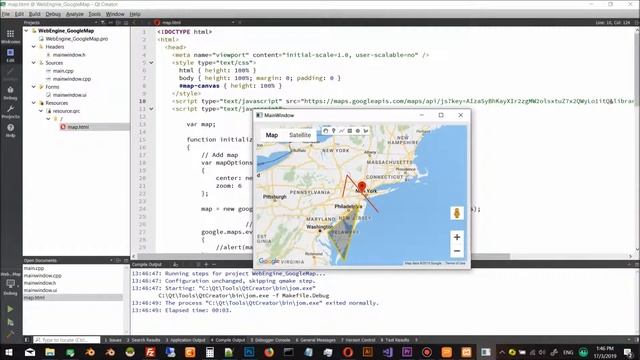Zoom out on the map
Viewport: 640px width, 360px height.
[457, 251]
